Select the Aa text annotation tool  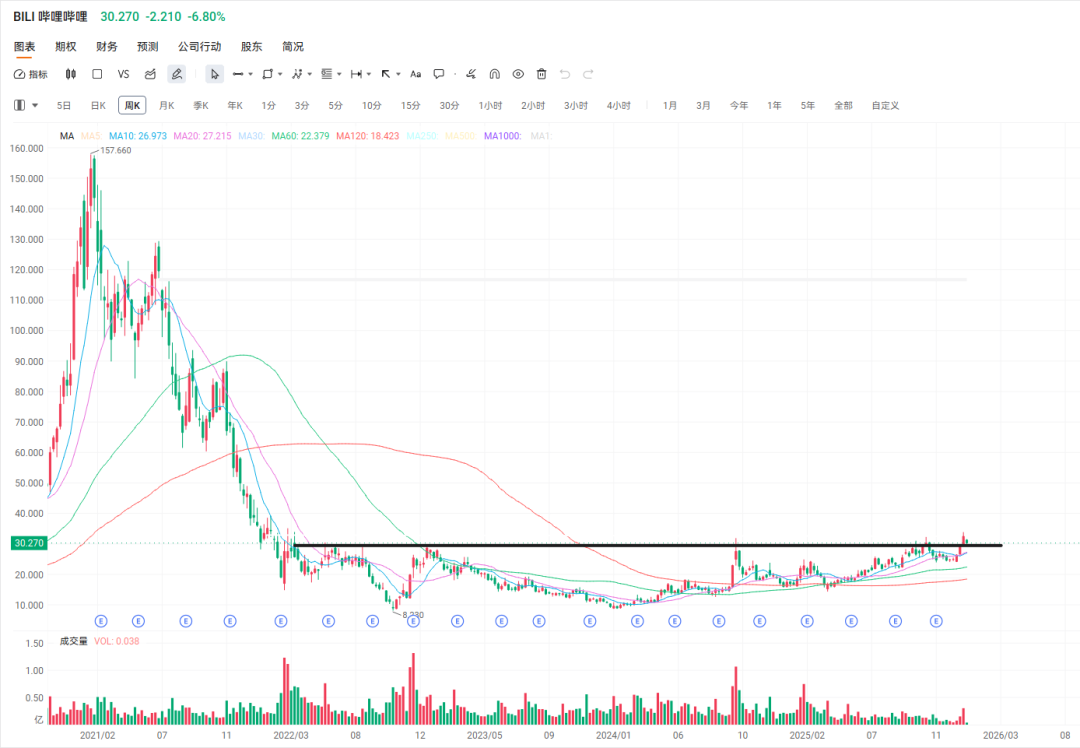415,74
